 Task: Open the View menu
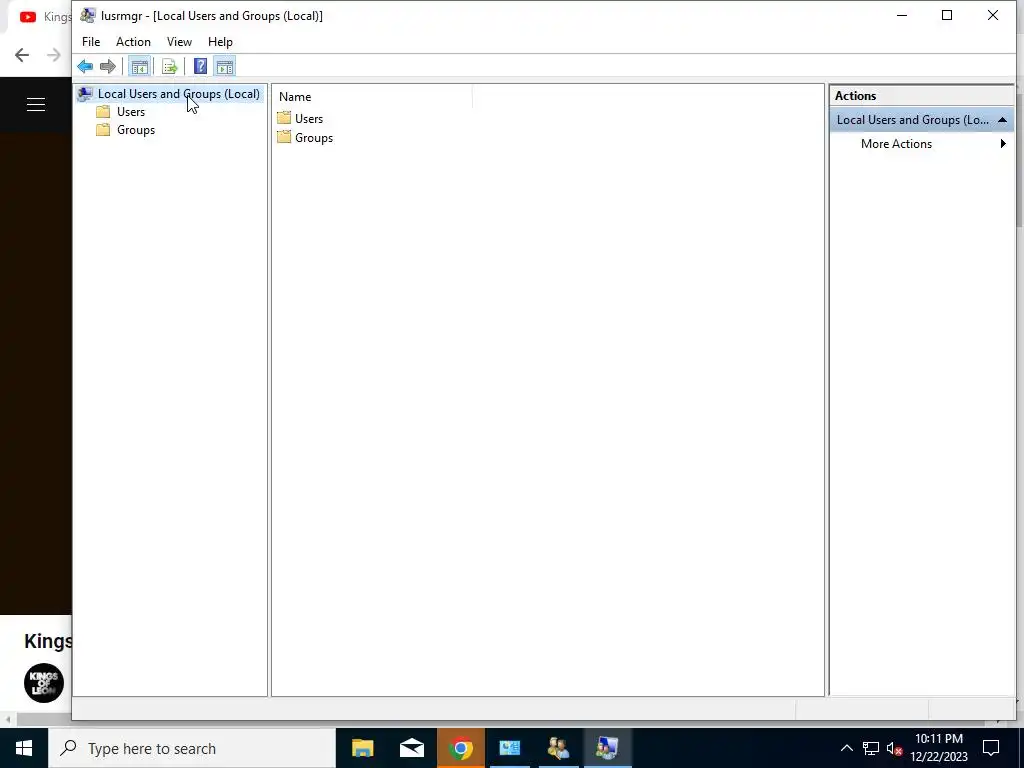coord(179,42)
